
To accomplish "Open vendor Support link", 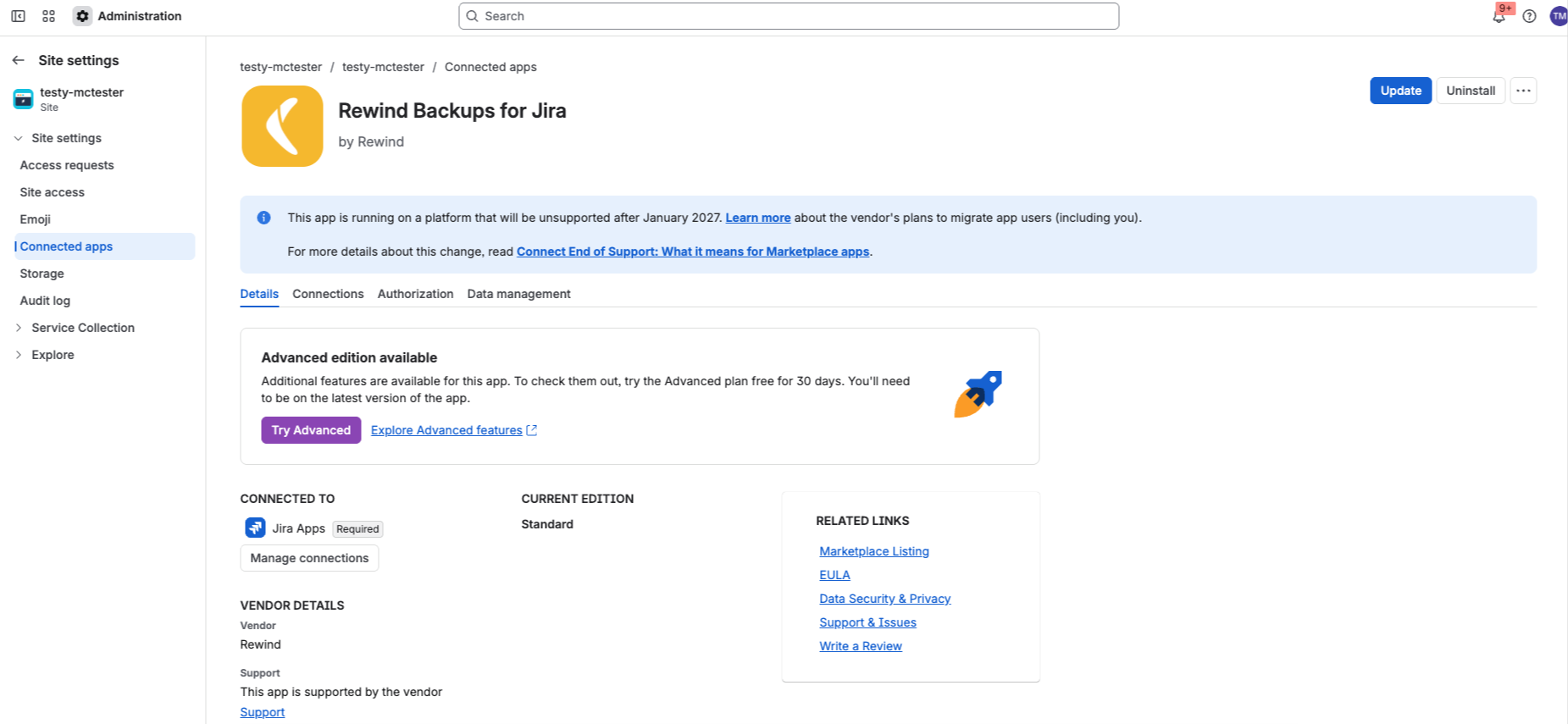I will click(x=263, y=712).
